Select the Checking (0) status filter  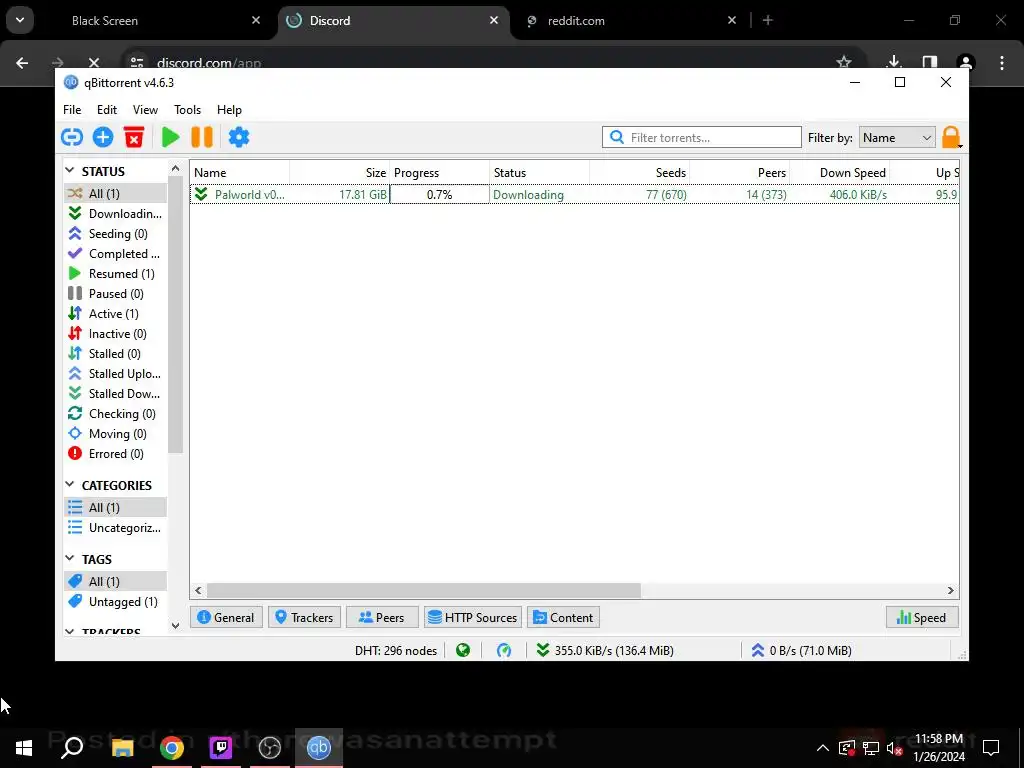(116, 413)
